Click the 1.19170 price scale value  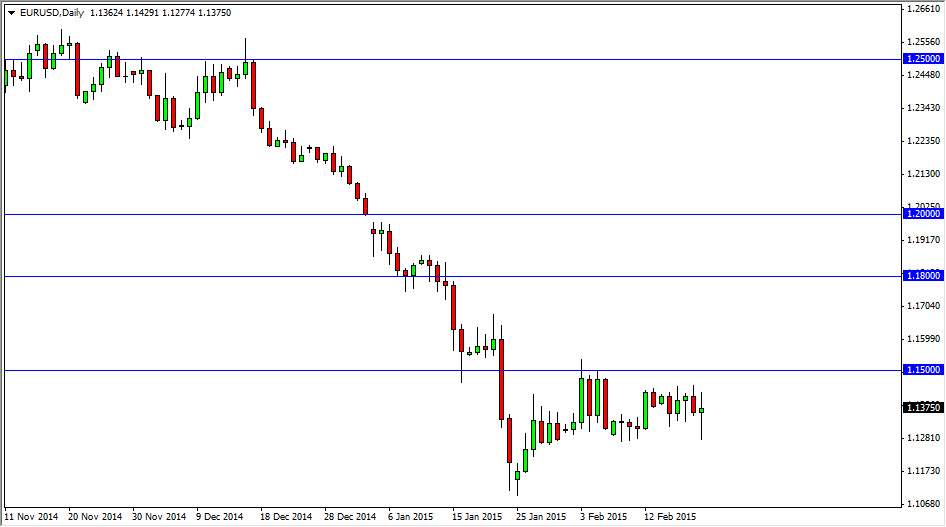924,240
